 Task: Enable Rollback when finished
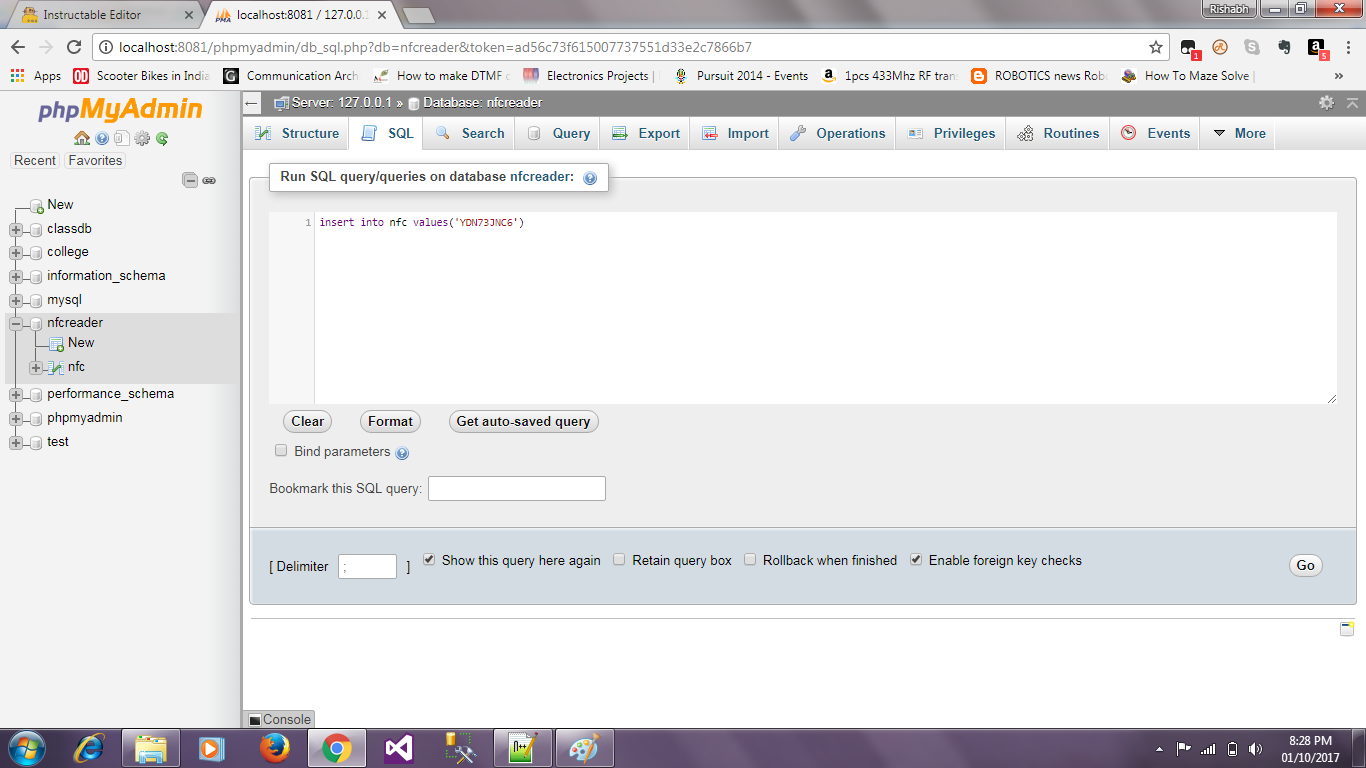(x=750, y=560)
